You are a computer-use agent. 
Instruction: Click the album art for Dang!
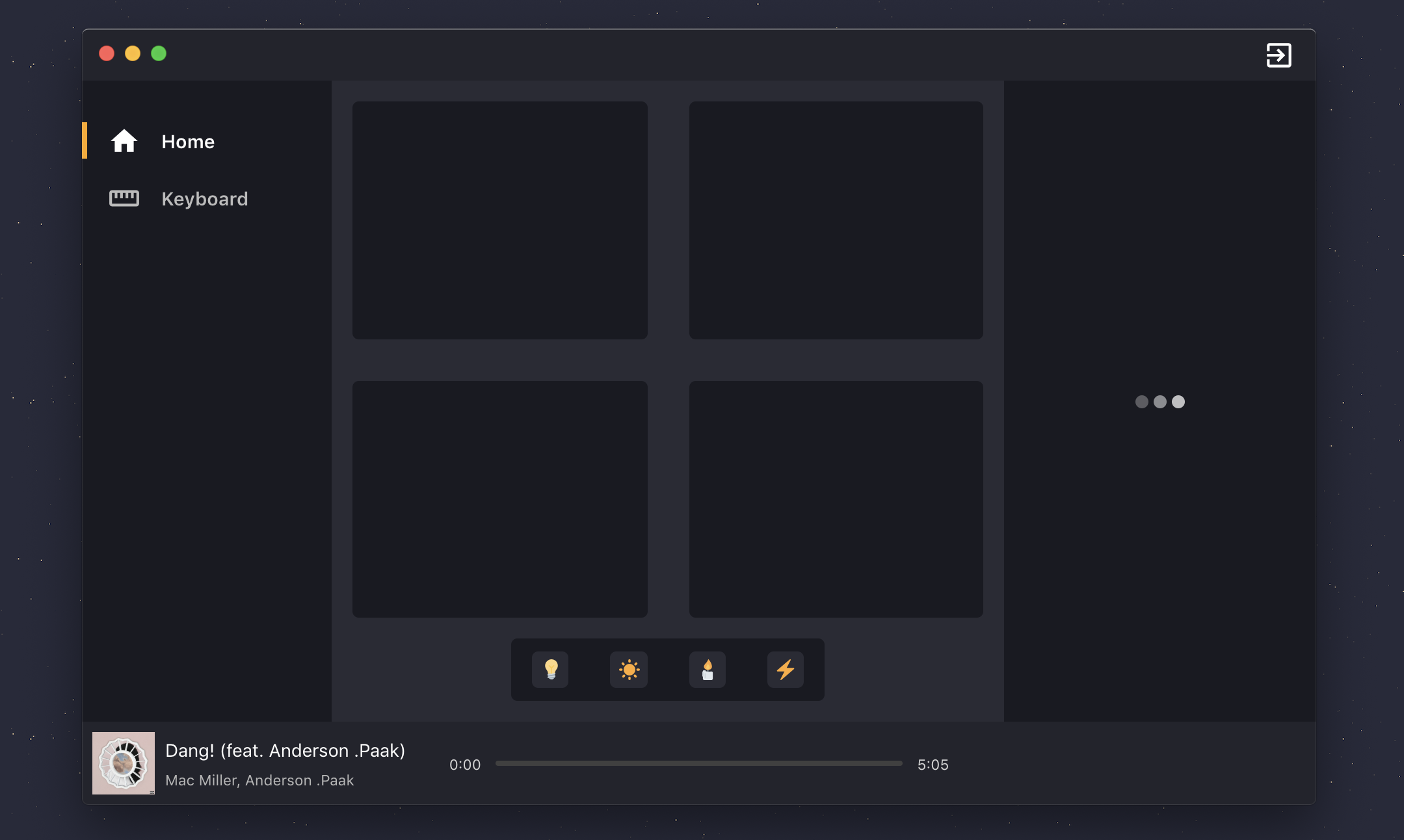point(124,763)
